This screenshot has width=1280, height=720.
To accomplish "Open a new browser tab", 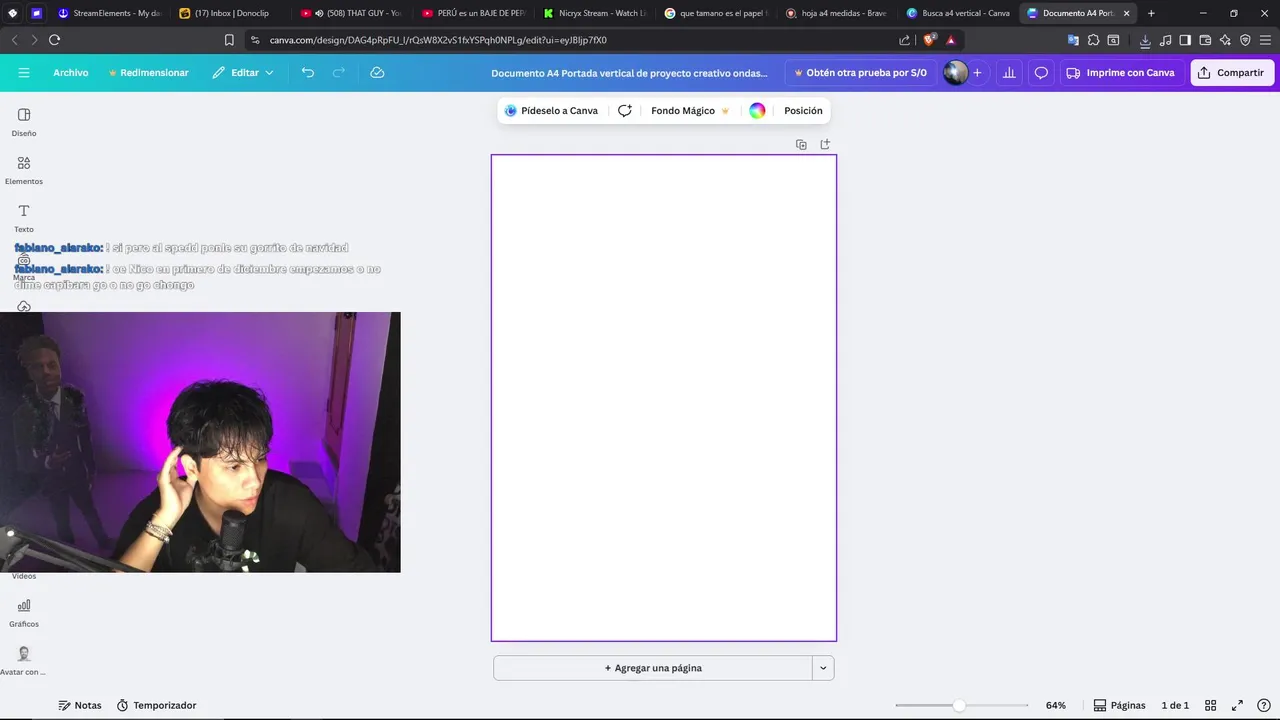I will [1151, 13].
